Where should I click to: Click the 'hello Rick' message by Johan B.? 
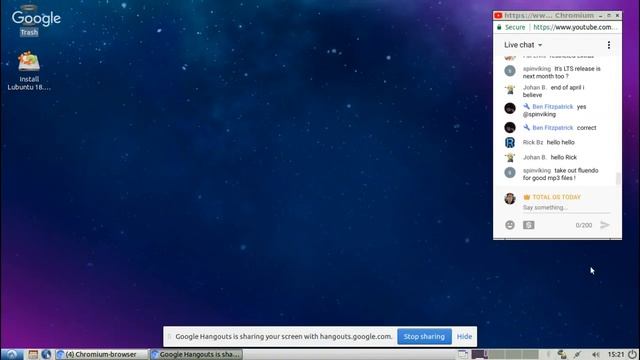563,157
